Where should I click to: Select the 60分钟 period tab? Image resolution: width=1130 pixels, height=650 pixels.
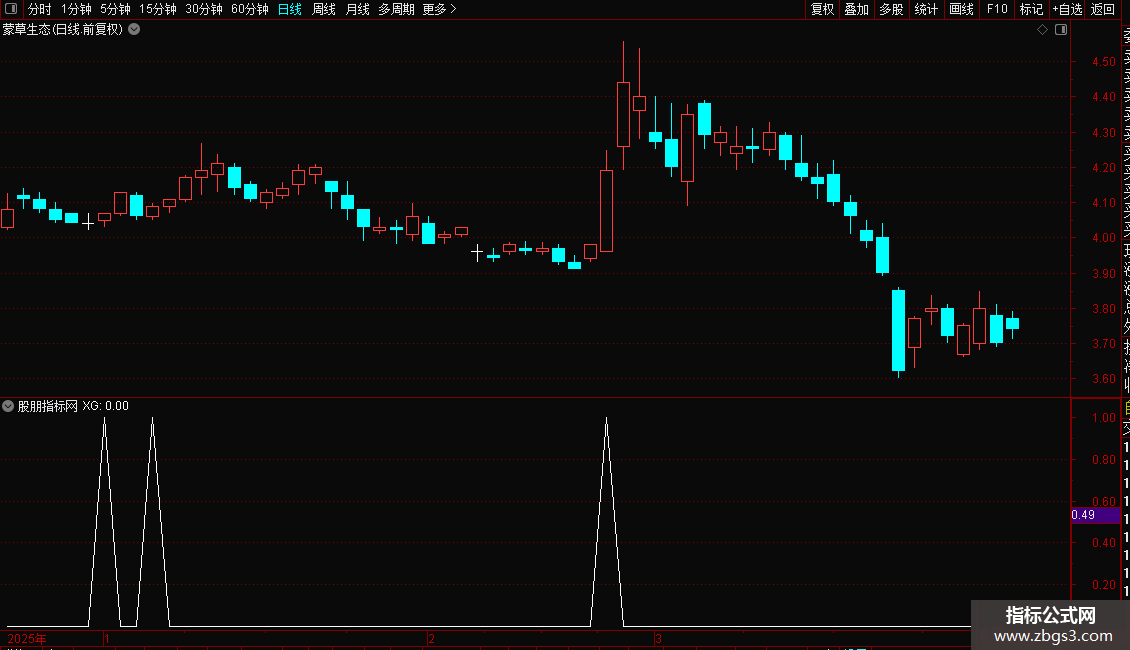coord(249,9)
